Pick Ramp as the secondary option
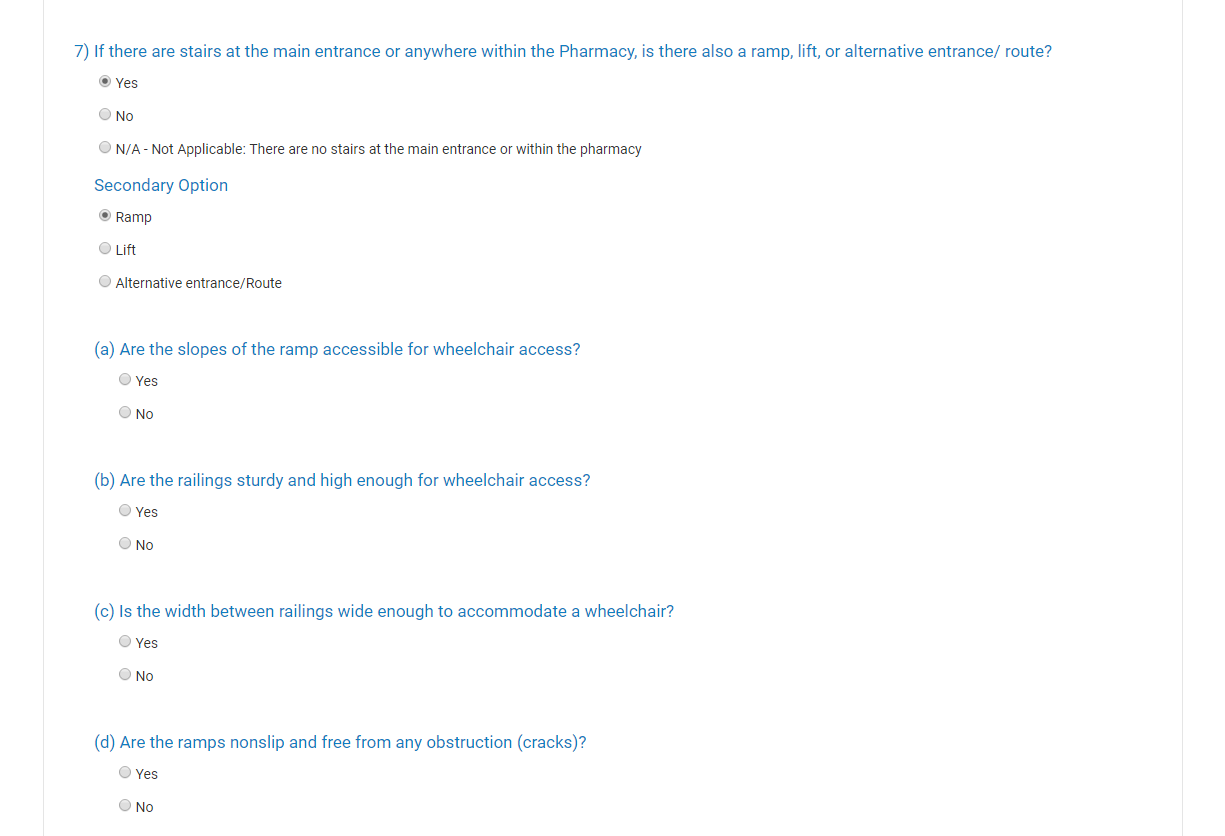The height and width of the screenshot is (836, 1225). click(x=105, y=216)
